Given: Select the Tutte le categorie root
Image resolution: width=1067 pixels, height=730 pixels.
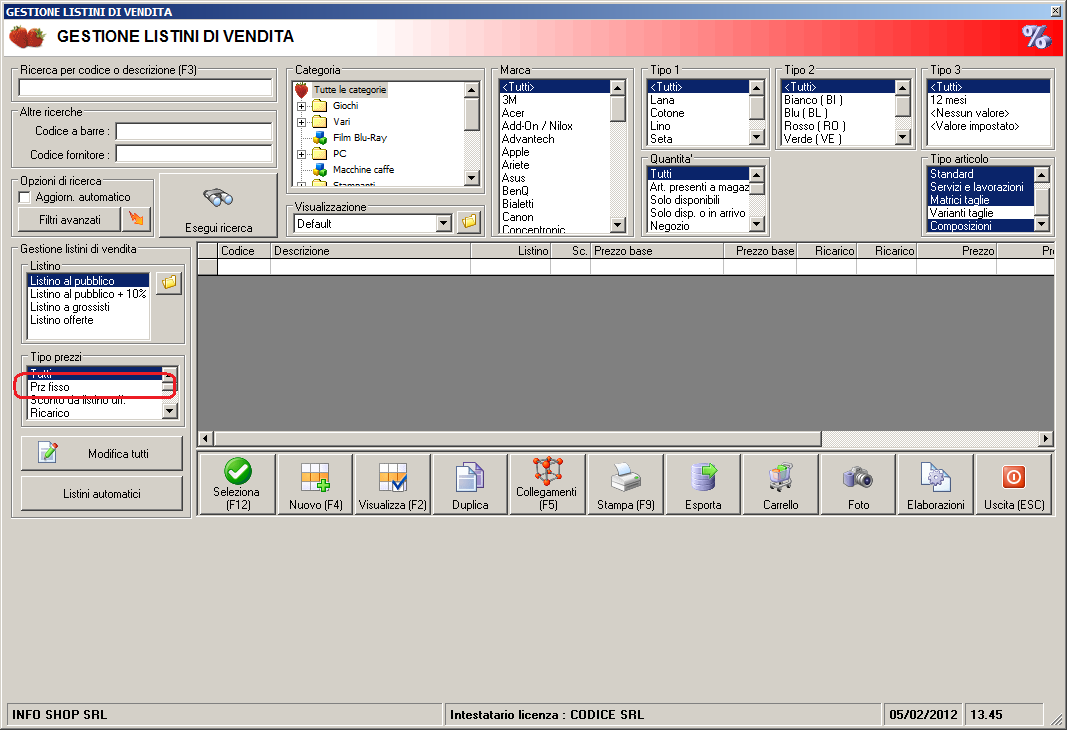Looking at the screenshot, I should 350,90.
